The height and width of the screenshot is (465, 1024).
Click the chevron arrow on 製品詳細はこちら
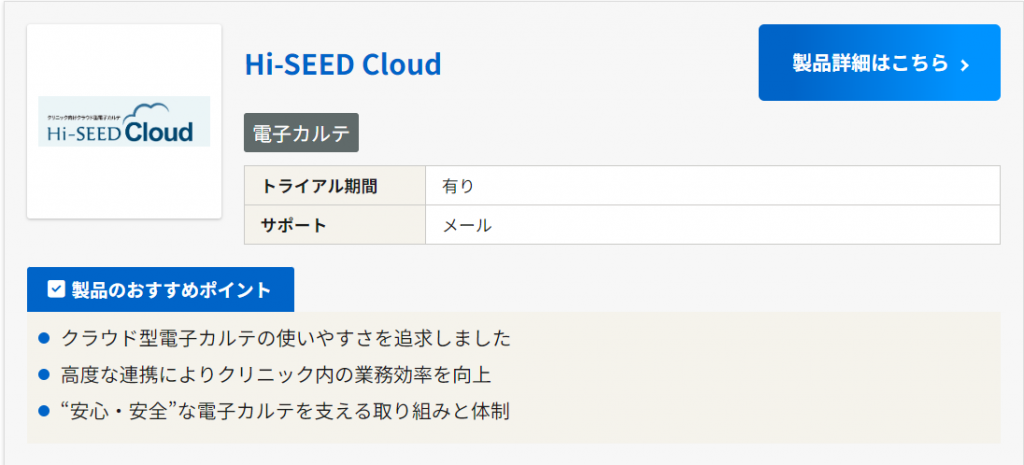(965, 65)
